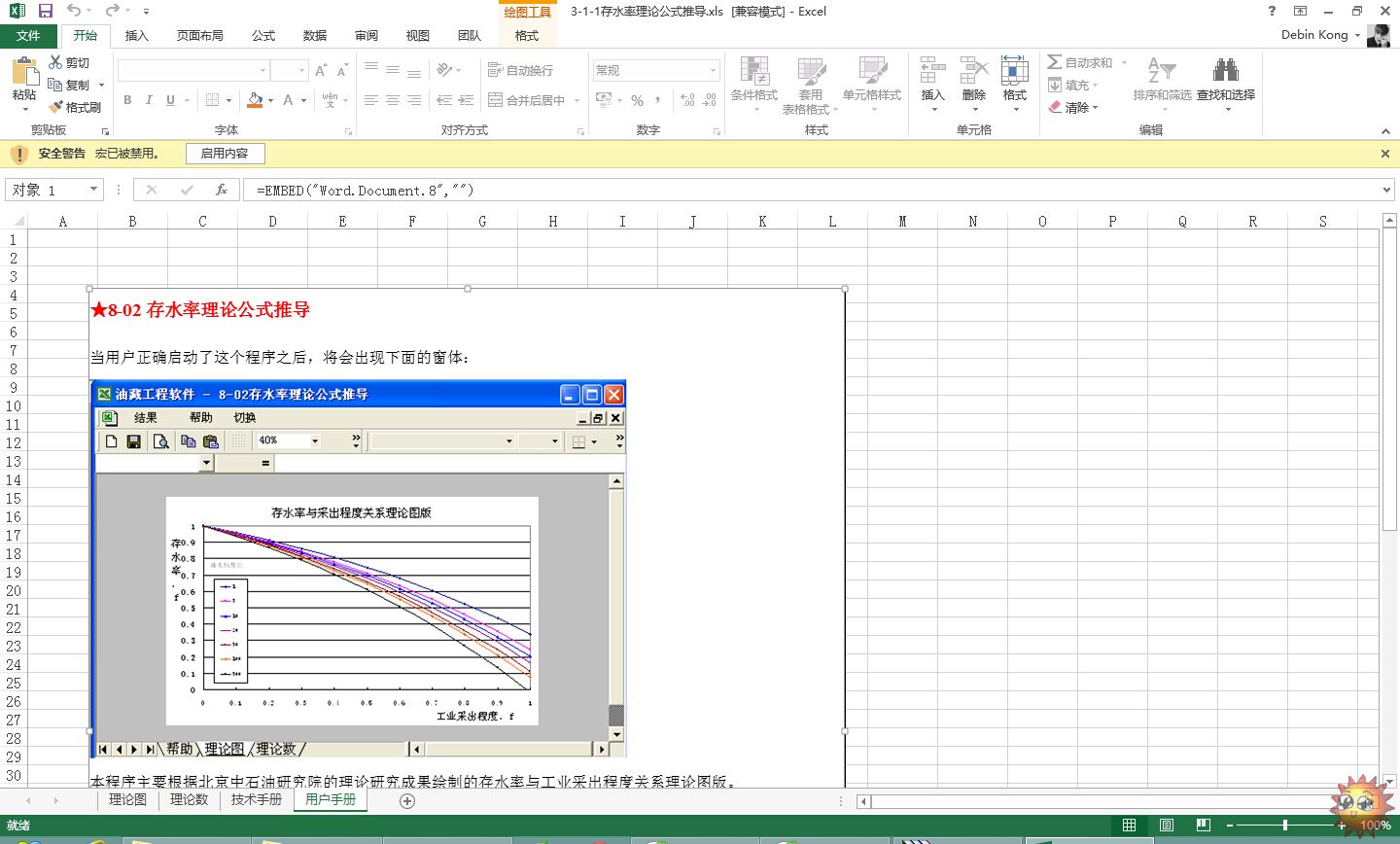The height and width of the screenshot is (844, 1400).
Task: Click the Name Box showing 对象 1
Action: coord(53,190)
